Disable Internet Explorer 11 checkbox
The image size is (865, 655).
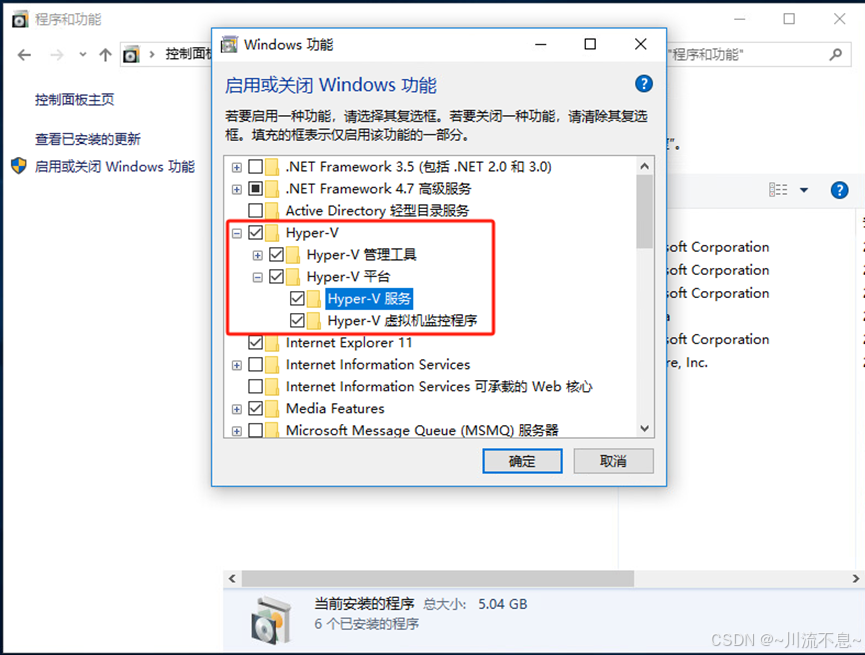pyautogui.click(x=255, y=343)
